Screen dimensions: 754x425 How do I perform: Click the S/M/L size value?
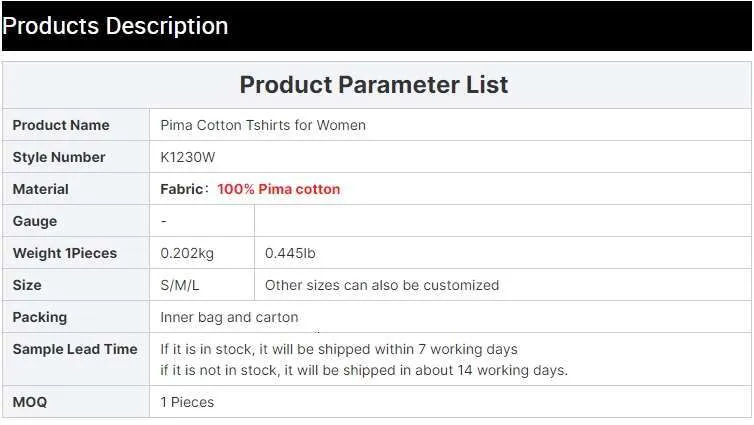pyautogui.click(x=179, y=286)
